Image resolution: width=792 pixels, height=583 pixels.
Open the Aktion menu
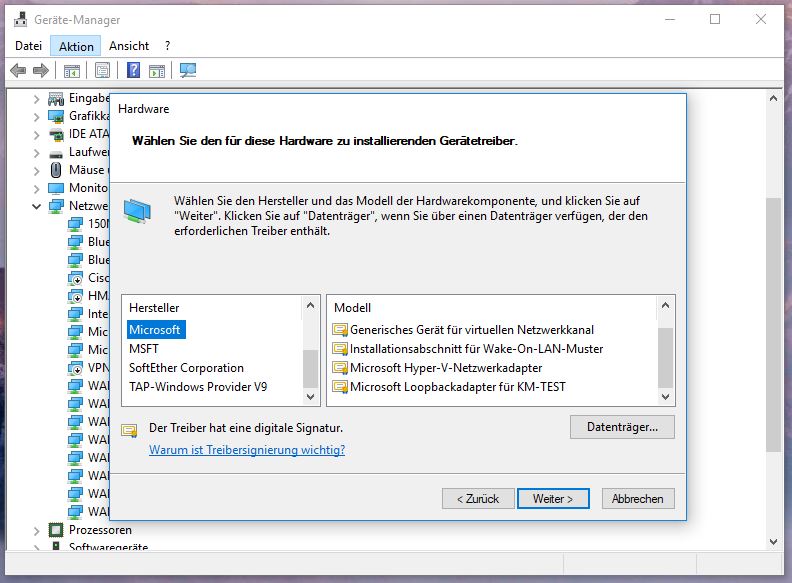click(76, 46)
